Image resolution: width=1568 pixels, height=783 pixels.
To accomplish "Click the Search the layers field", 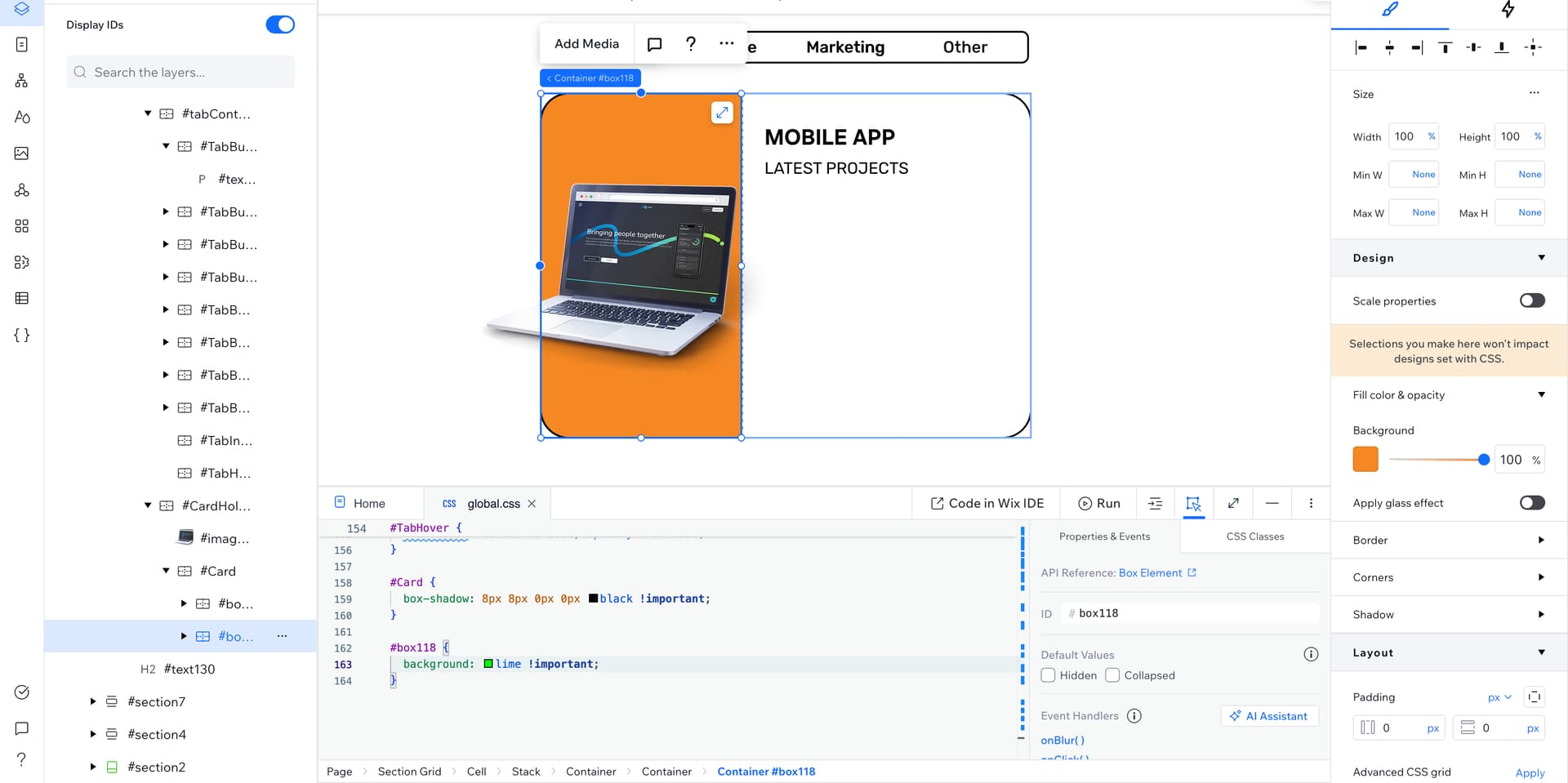I will [x=180, y=72].
